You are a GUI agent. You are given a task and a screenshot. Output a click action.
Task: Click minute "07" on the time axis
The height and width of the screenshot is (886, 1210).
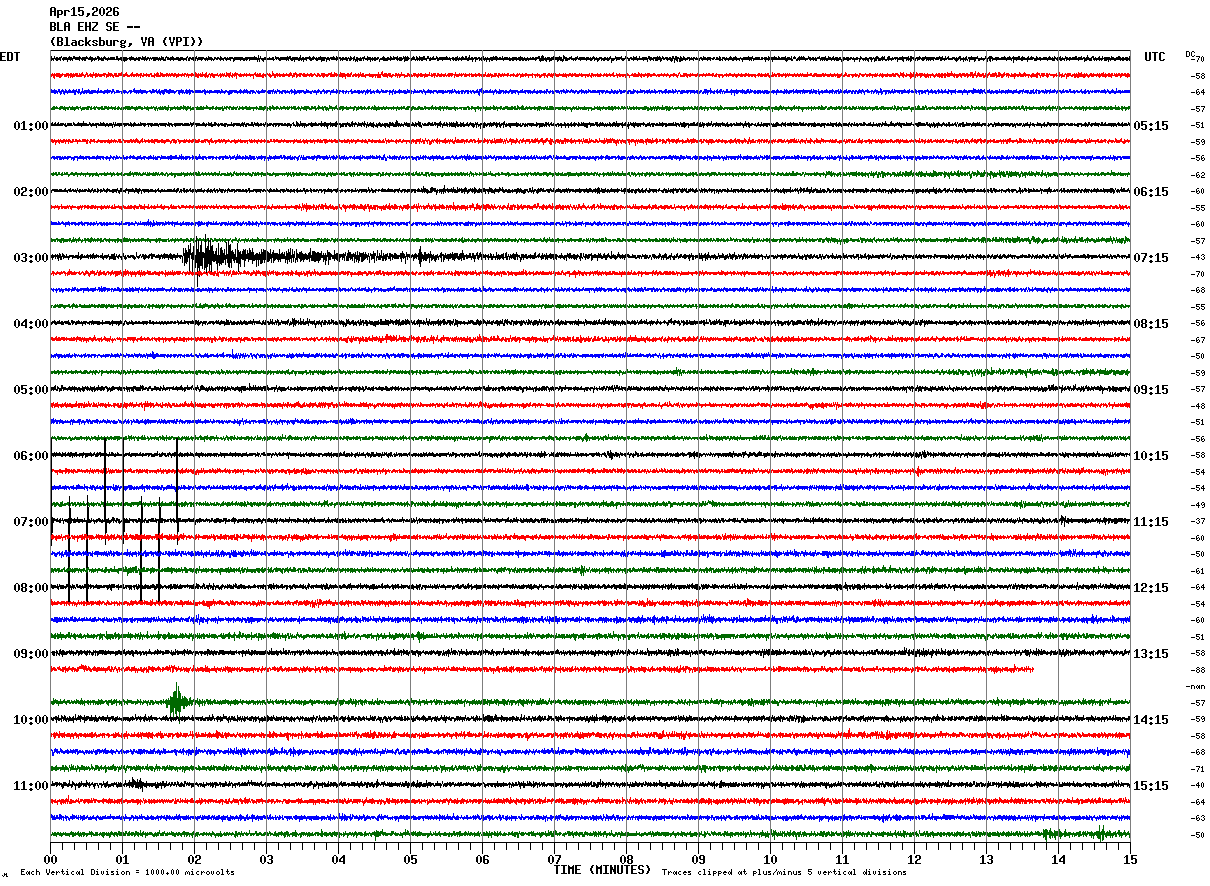pos(554,859)
